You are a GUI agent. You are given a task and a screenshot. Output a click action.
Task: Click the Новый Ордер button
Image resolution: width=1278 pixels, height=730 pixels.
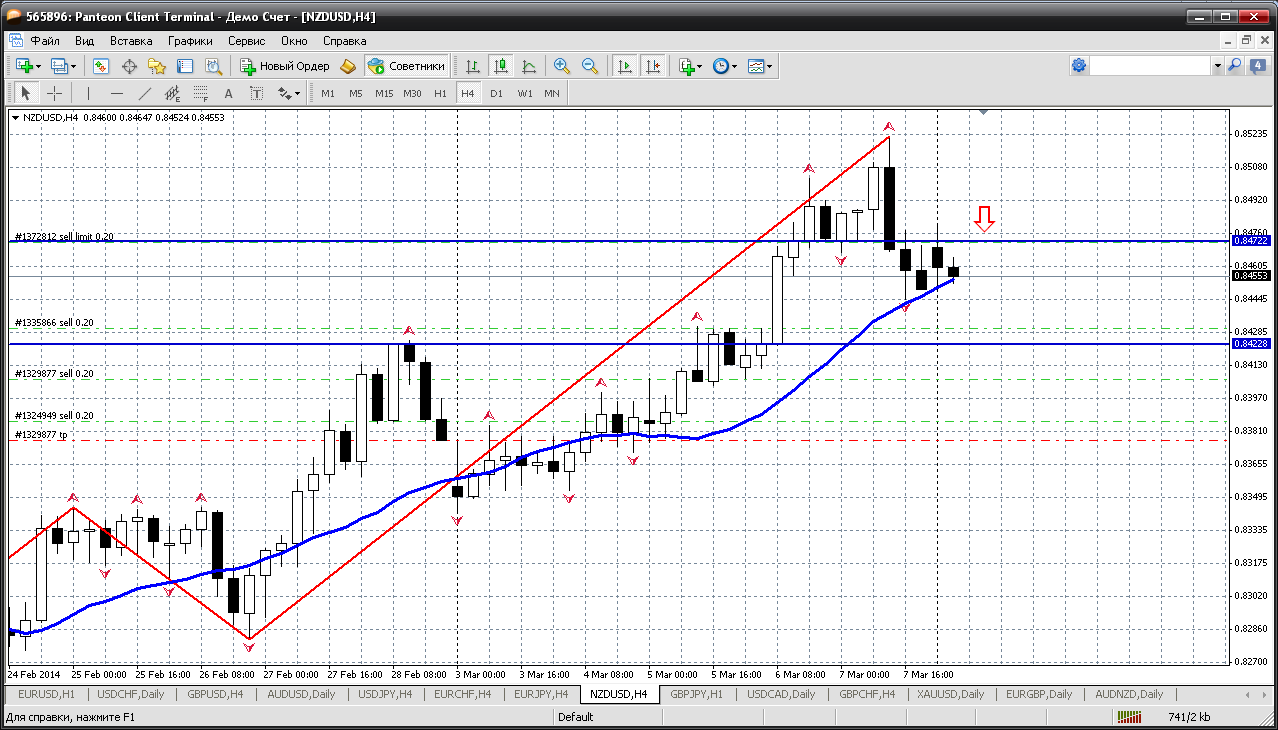285,66
